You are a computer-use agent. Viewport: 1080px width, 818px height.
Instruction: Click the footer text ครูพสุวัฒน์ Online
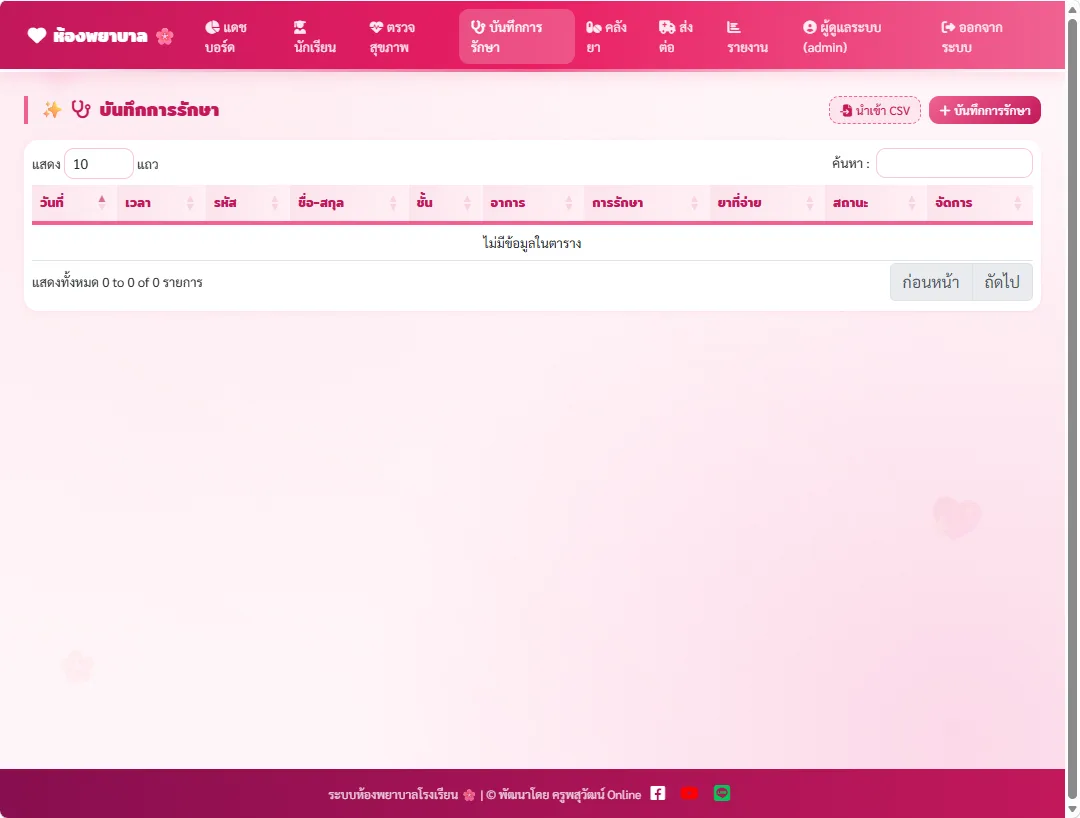(596, 795)
